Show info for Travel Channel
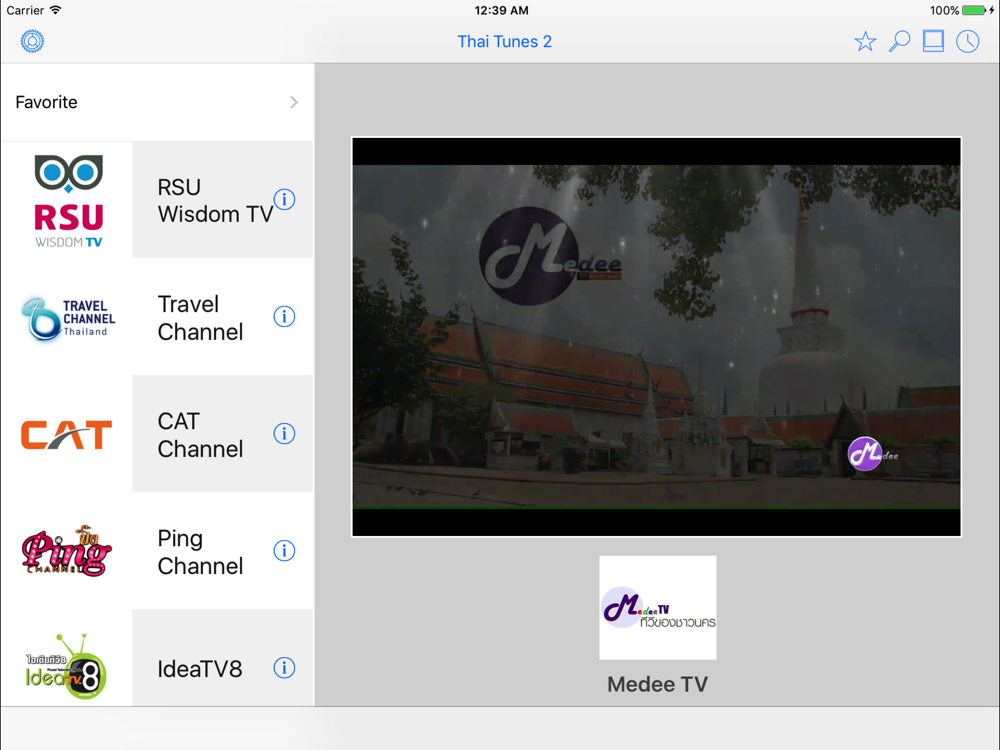 (x=284, y=316)
